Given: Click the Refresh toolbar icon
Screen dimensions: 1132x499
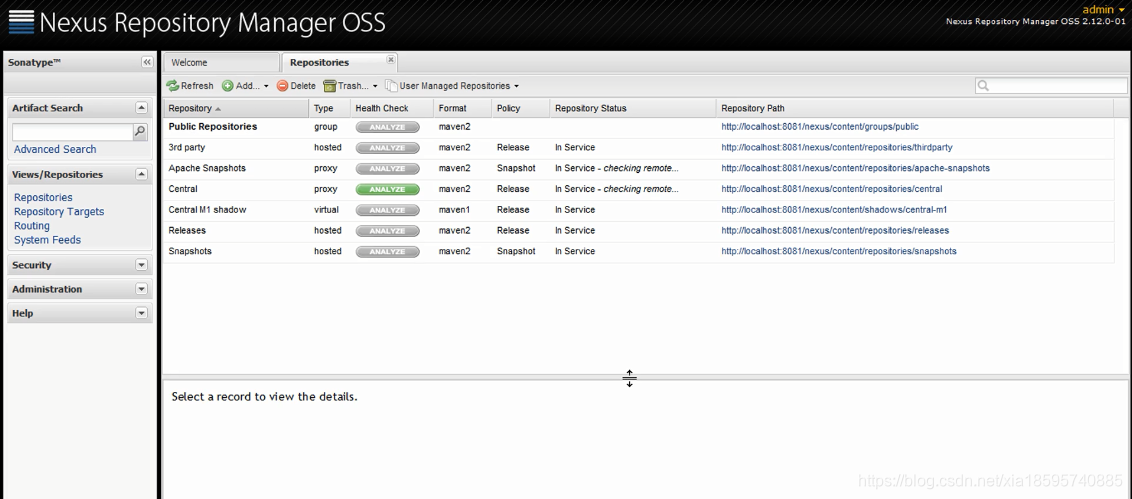Looking at the screenshot, I should 173,86.
